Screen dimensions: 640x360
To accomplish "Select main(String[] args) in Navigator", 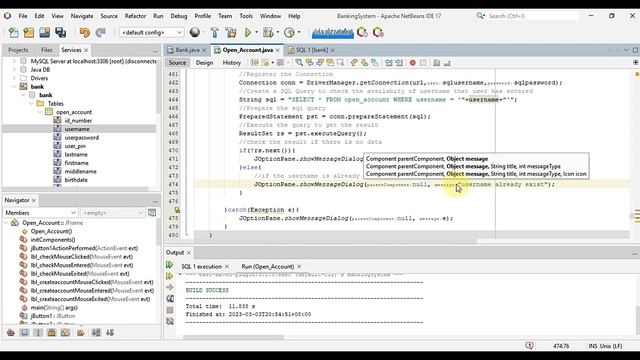I will coord(54,307).
